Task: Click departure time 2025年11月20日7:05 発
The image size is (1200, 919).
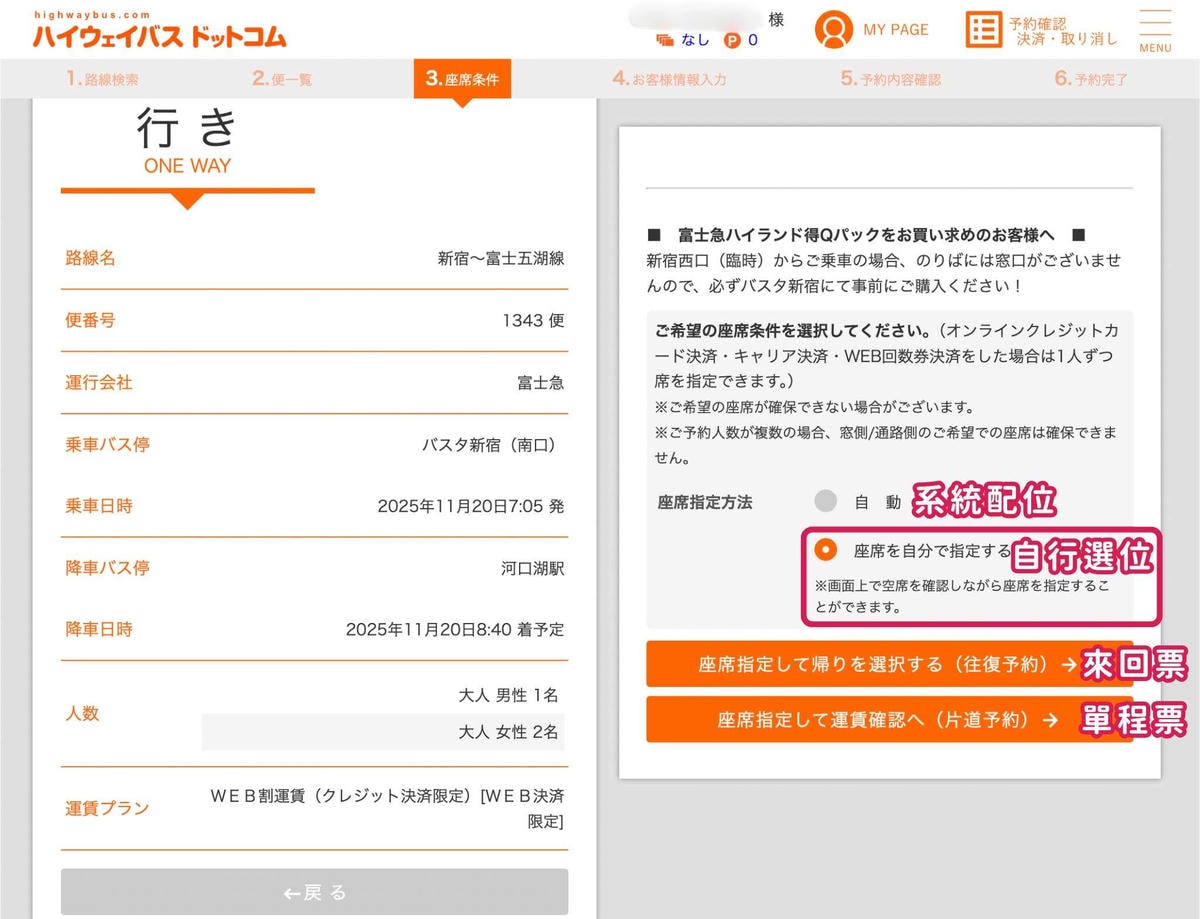Action: (x=471, y=506)
